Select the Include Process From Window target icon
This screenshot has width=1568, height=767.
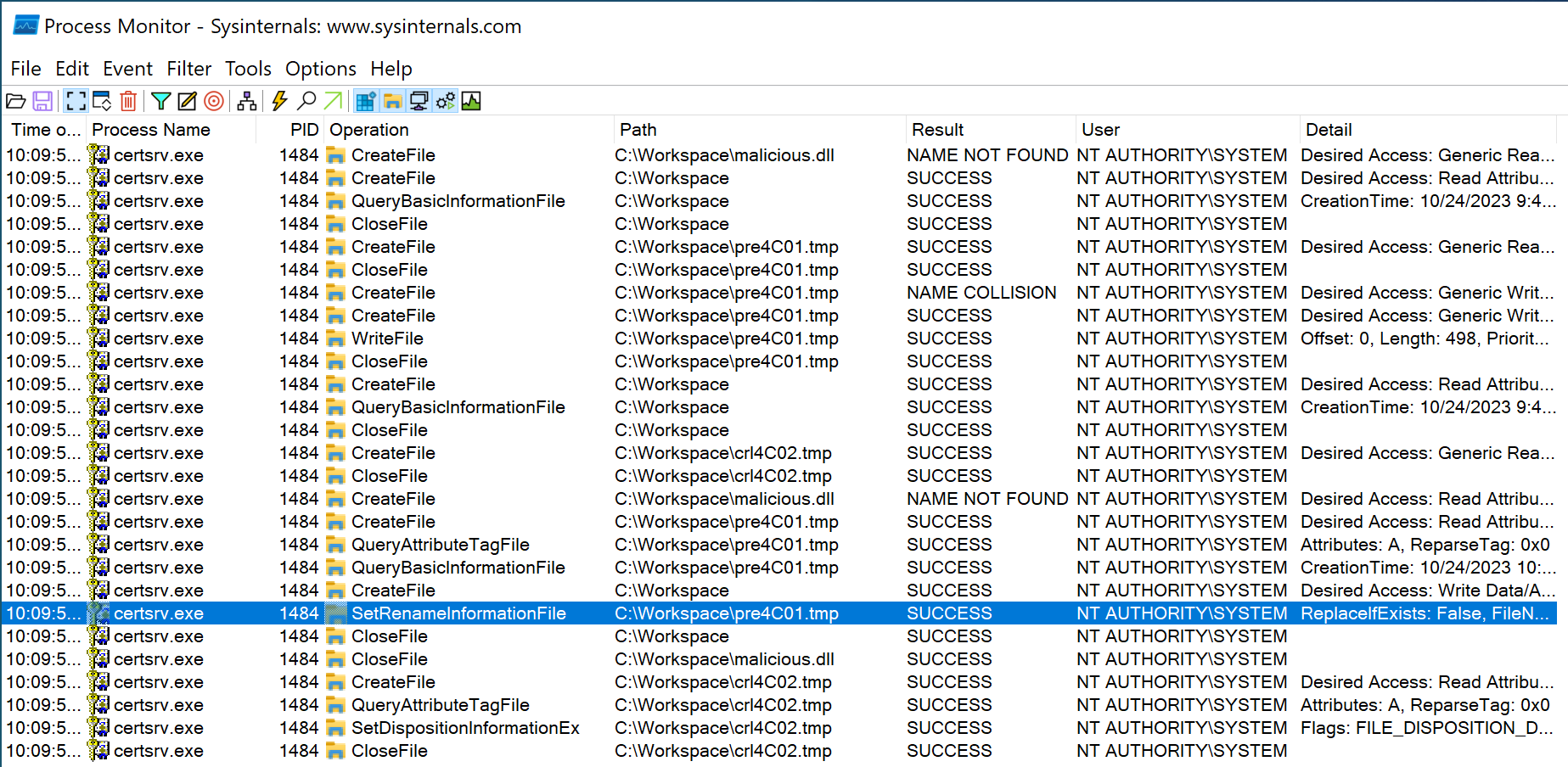[x=215, y=102]
